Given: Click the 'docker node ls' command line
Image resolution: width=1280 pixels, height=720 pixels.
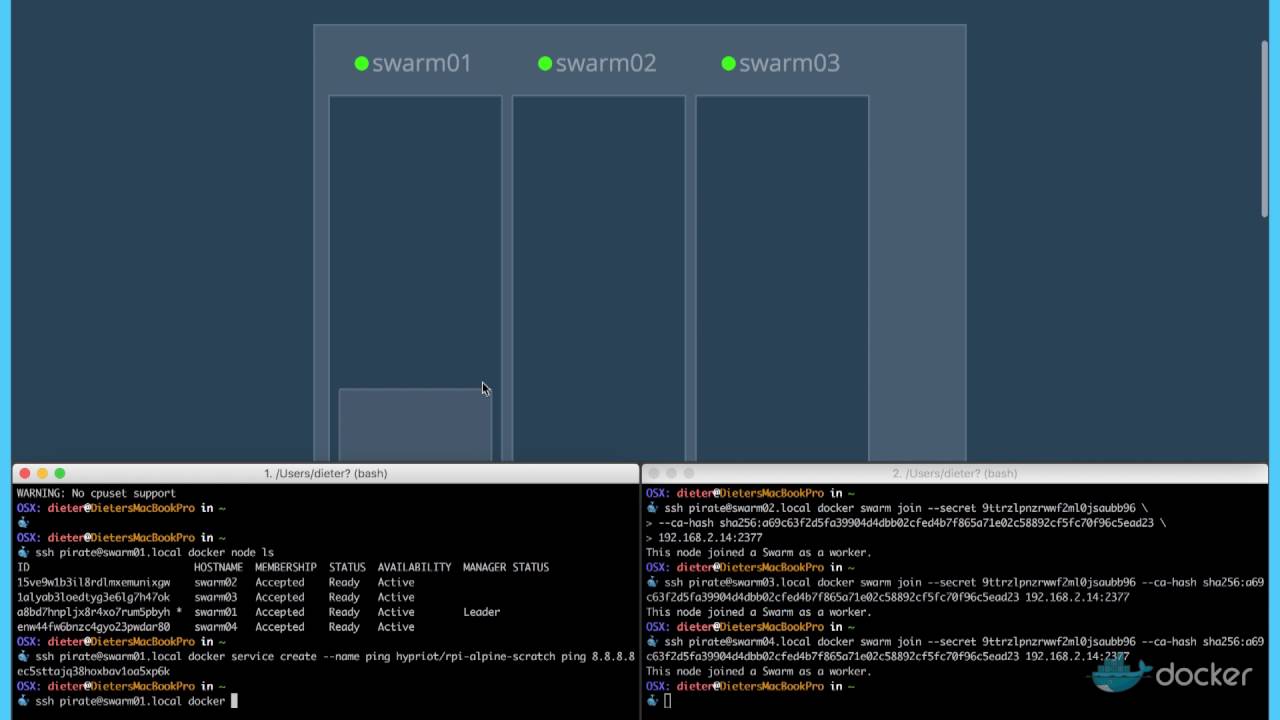Looking at the screenshot, I should (154, 552).
